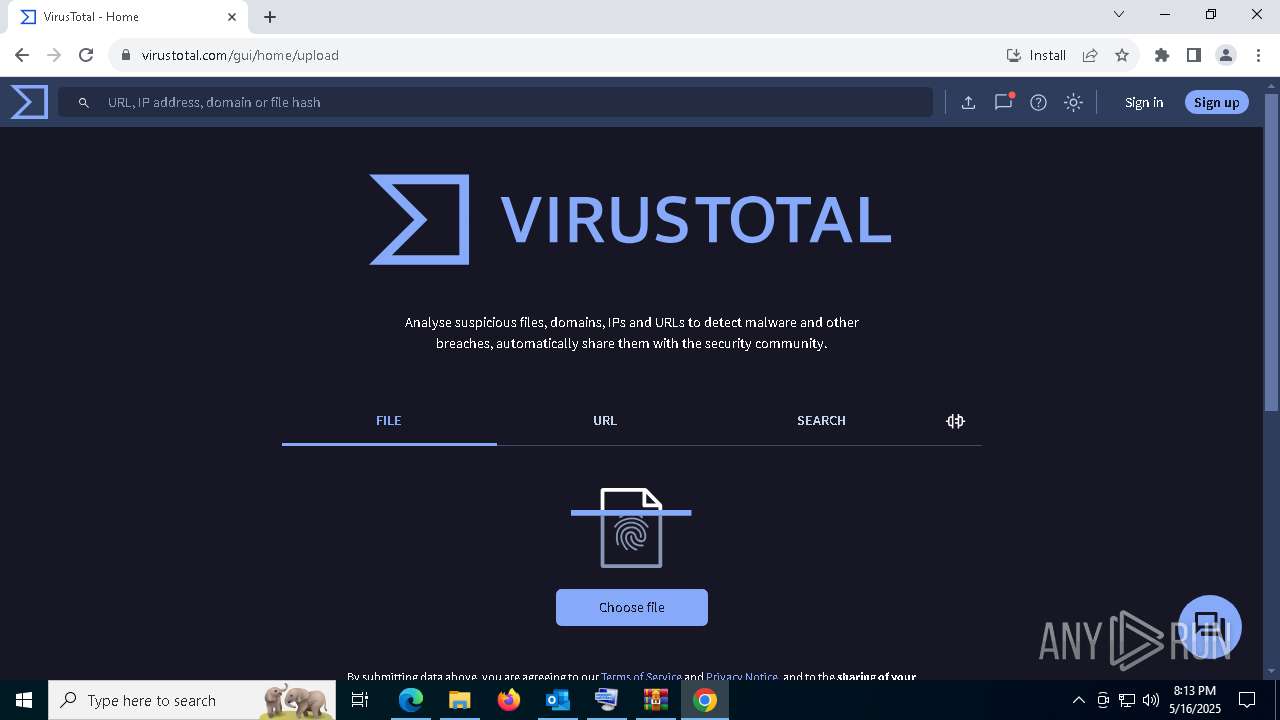Switch to the SEARCH tab
The image size is (1280, 720).
click(821, 421)
